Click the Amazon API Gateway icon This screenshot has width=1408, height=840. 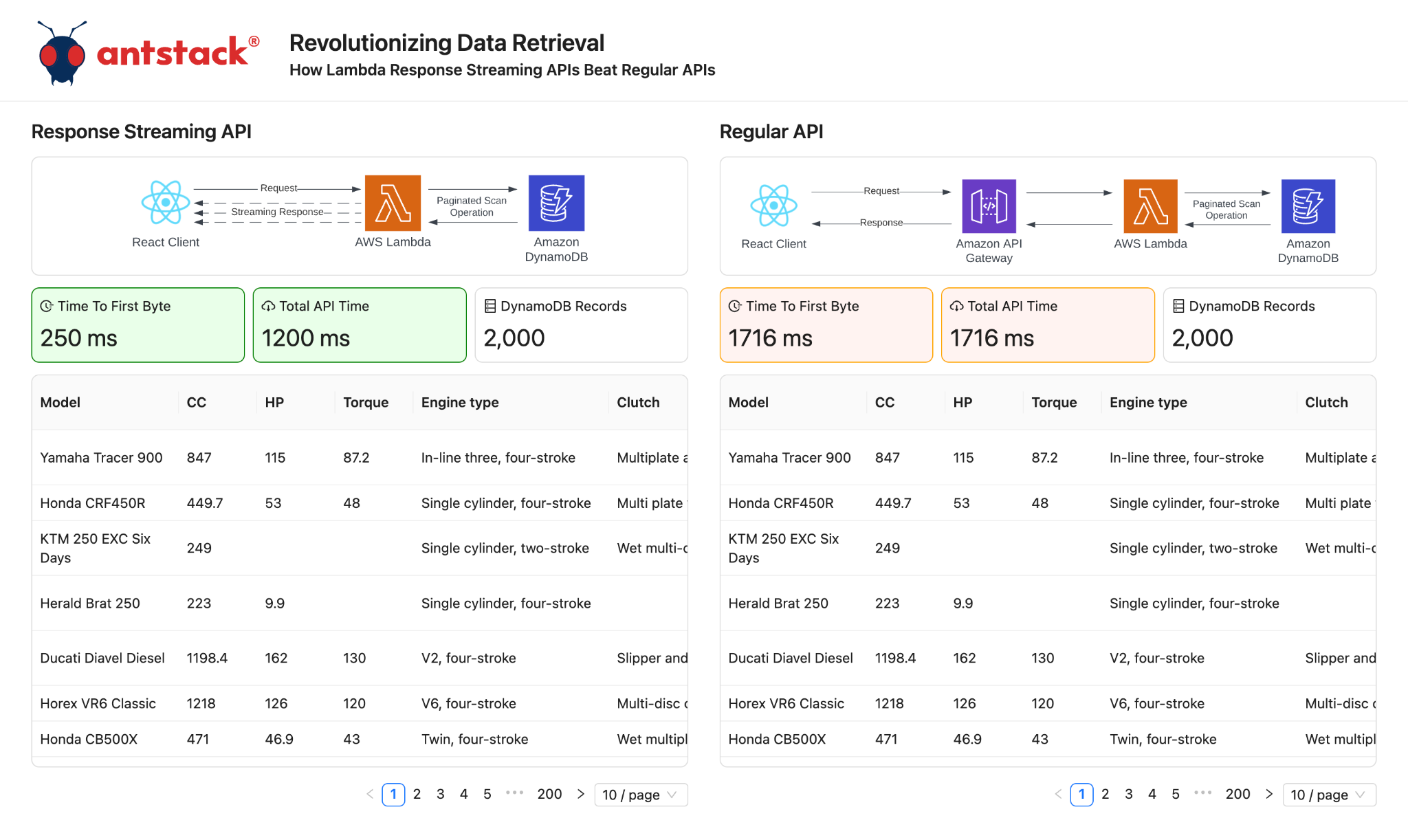989,206
